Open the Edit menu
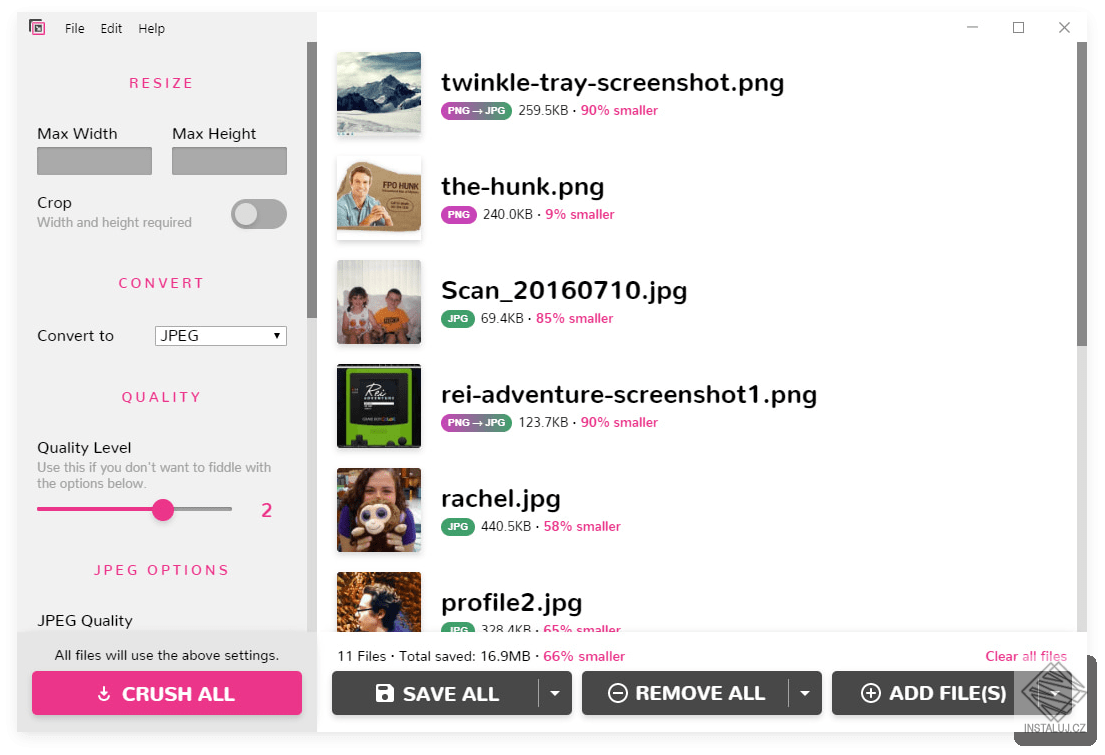 pyautogui.click(x=111, y=28)
